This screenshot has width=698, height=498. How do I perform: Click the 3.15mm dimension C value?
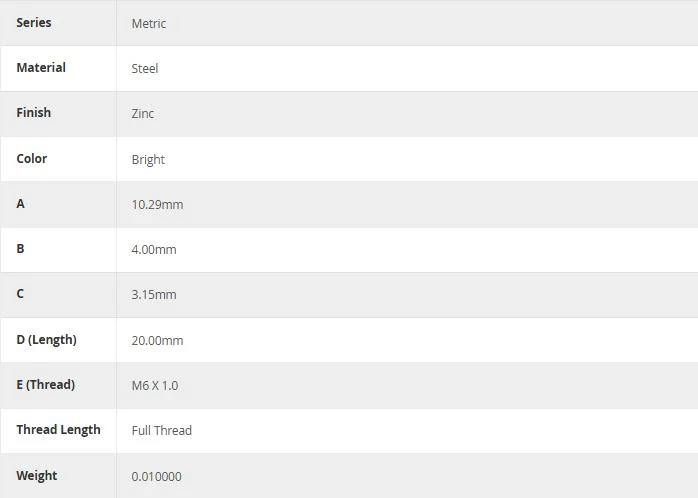[x=154, y=295]
